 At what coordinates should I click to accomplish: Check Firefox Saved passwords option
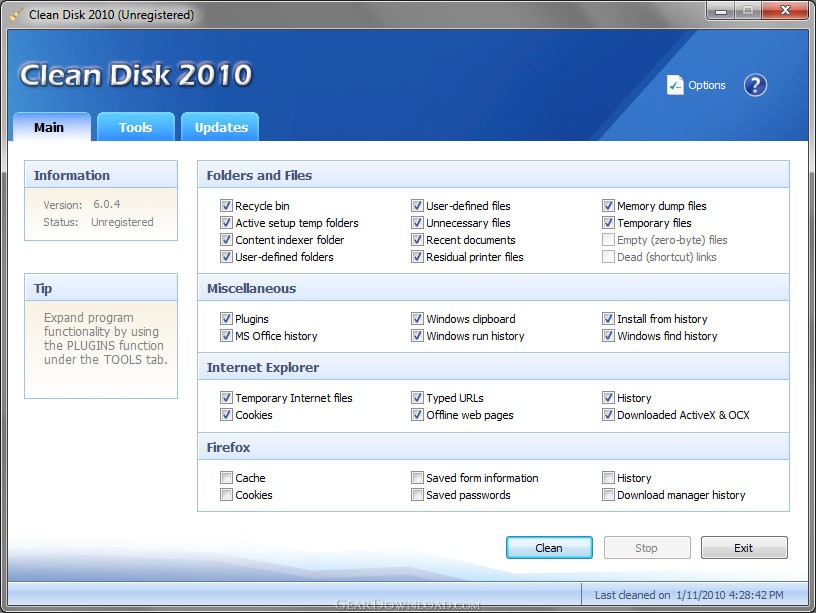point(417,495)
